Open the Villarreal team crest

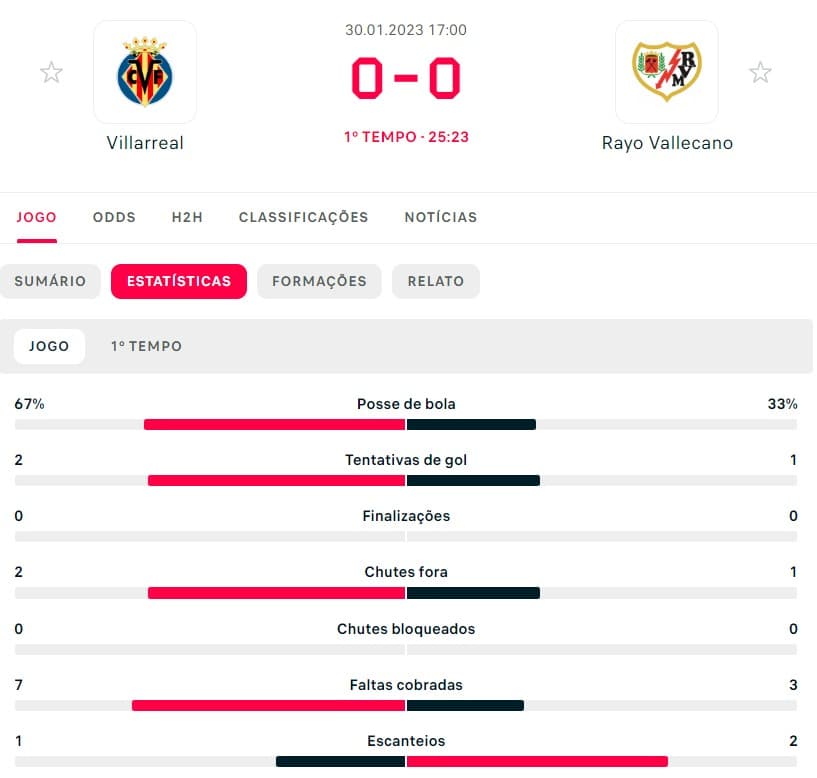pyautogui.click(x=145, y=72)
